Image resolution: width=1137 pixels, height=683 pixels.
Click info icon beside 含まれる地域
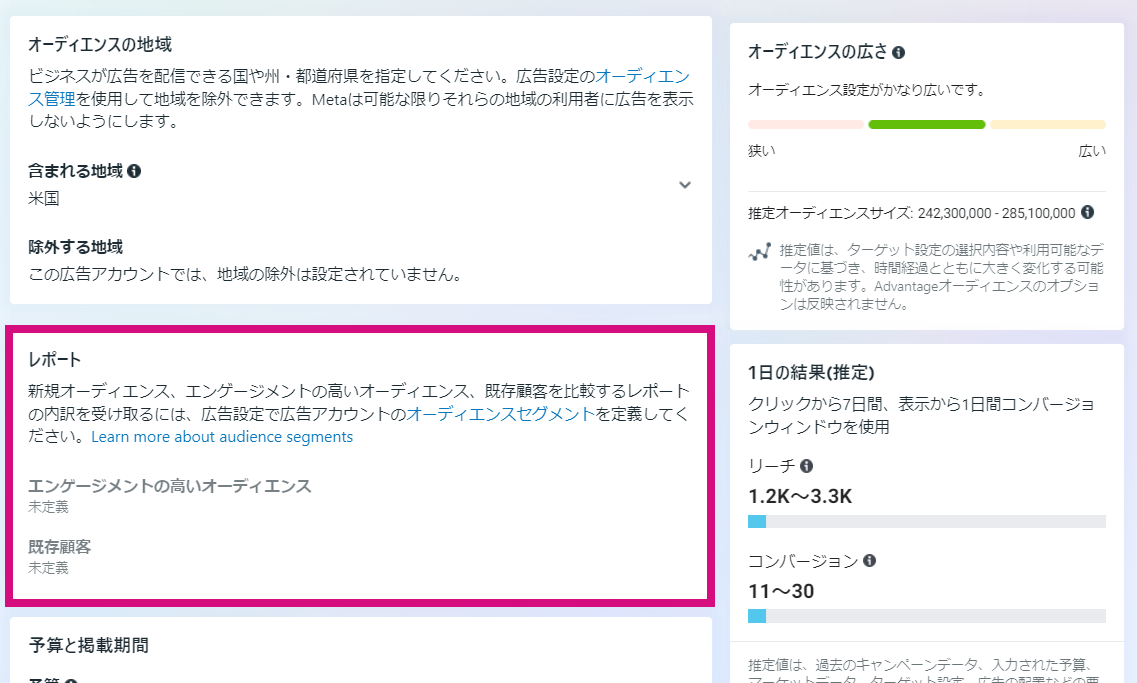pos(134,171)
